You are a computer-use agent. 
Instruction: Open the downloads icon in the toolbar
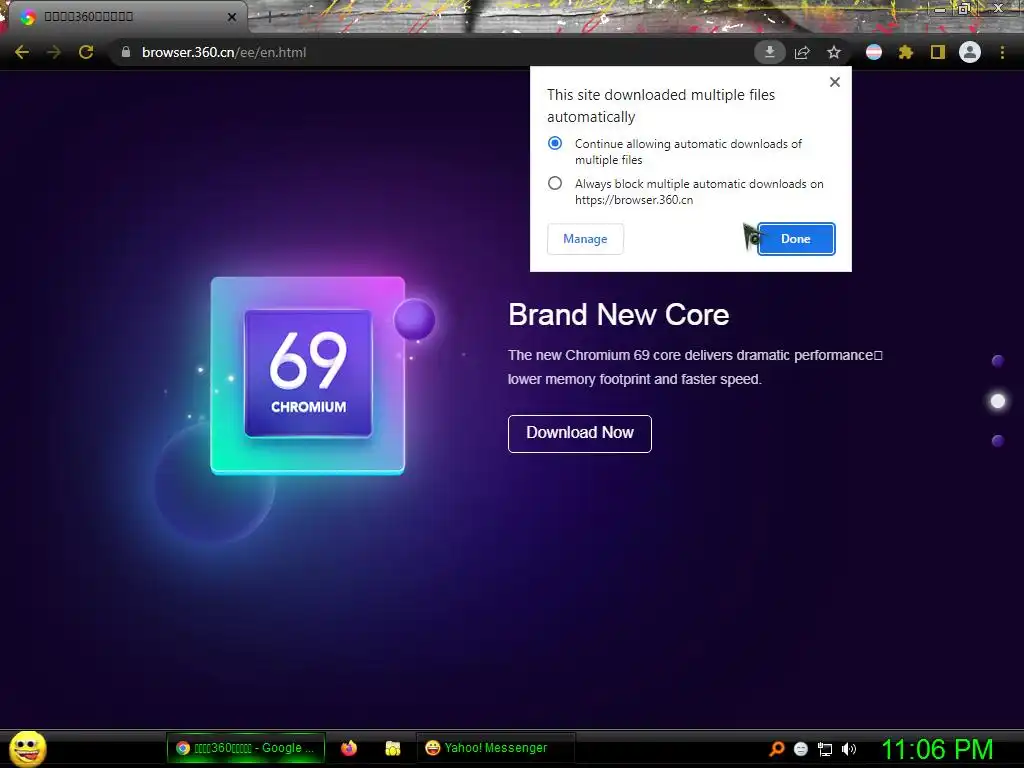(769, 52)
